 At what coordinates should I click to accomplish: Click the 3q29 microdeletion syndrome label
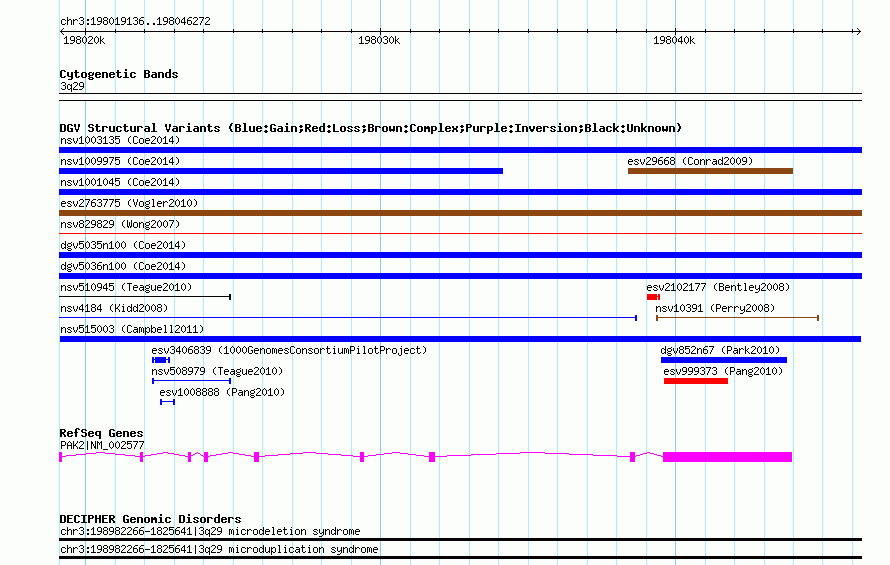210,531
